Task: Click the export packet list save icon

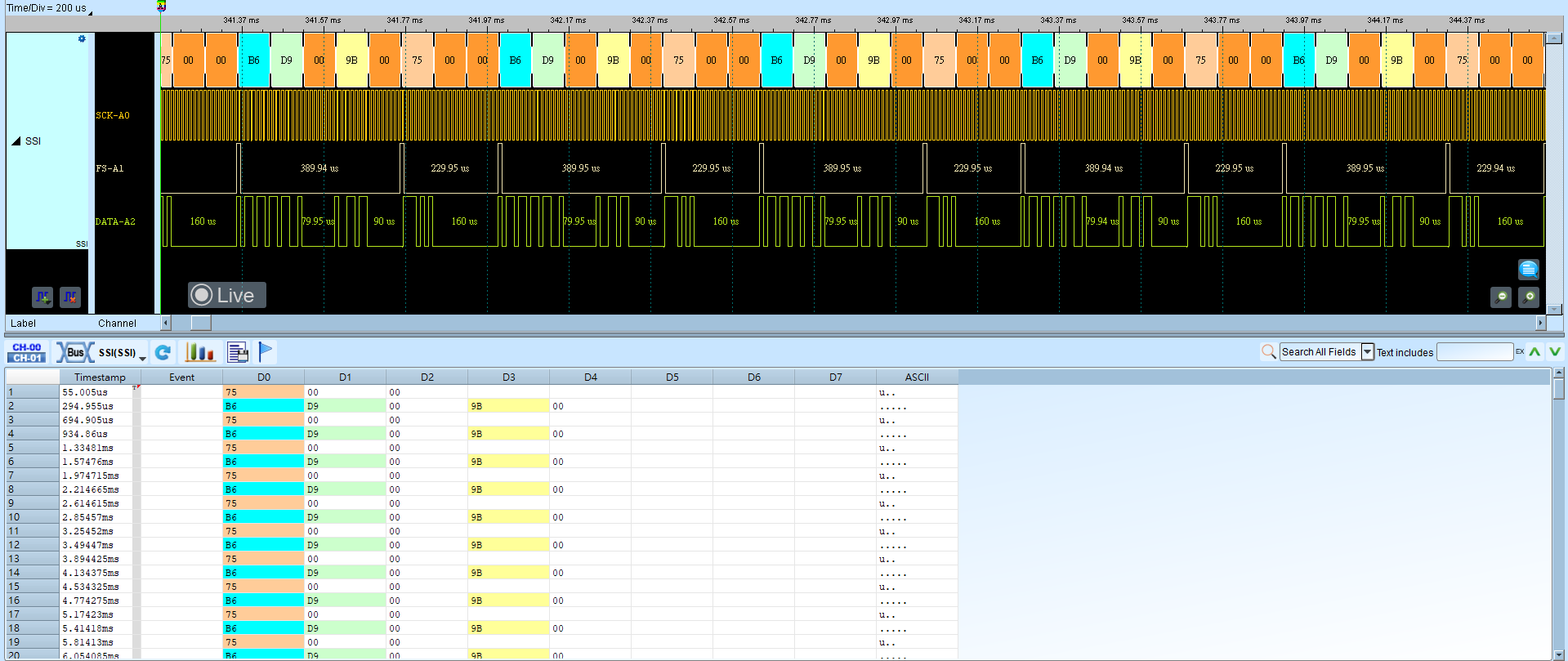Action: click(238, 352)
